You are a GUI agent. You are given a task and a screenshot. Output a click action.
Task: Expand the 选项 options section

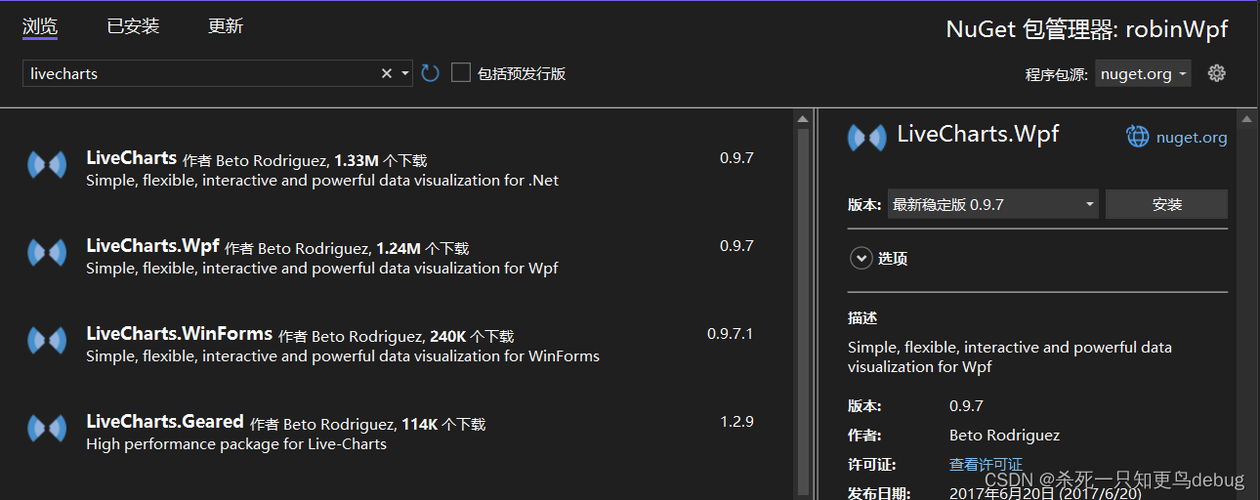pyautogui.click(x=861, y=258)
